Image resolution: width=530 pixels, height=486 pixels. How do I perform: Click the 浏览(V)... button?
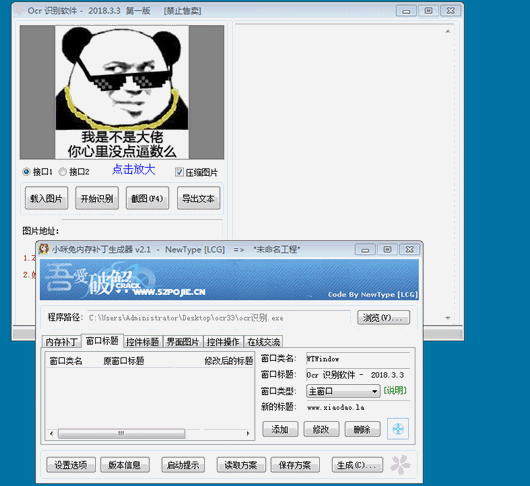(x=383, y=318)
